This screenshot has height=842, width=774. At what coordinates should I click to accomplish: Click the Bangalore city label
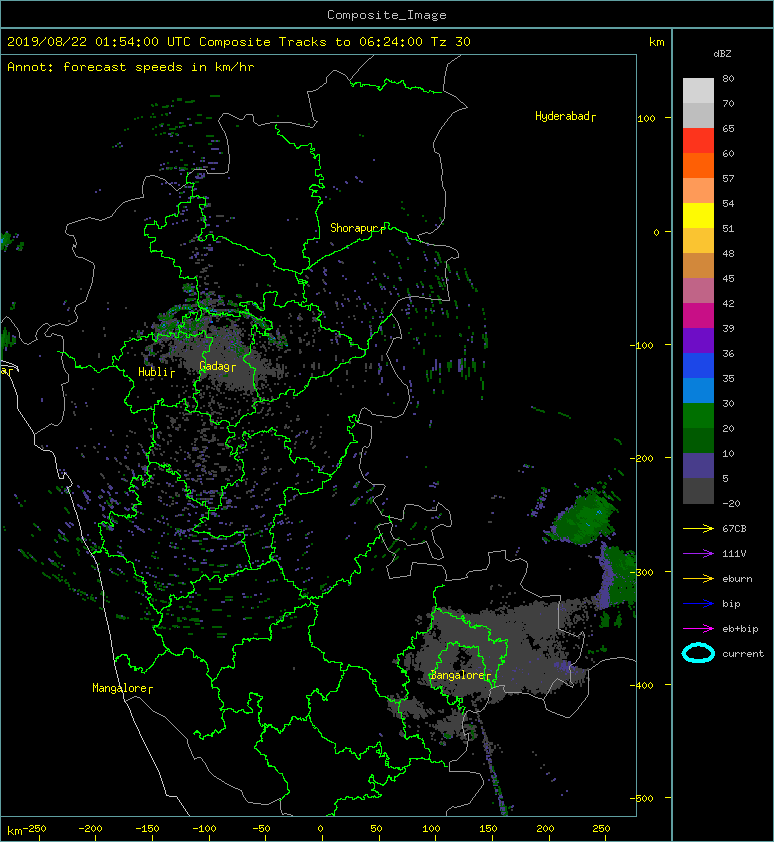click(461, 675)
